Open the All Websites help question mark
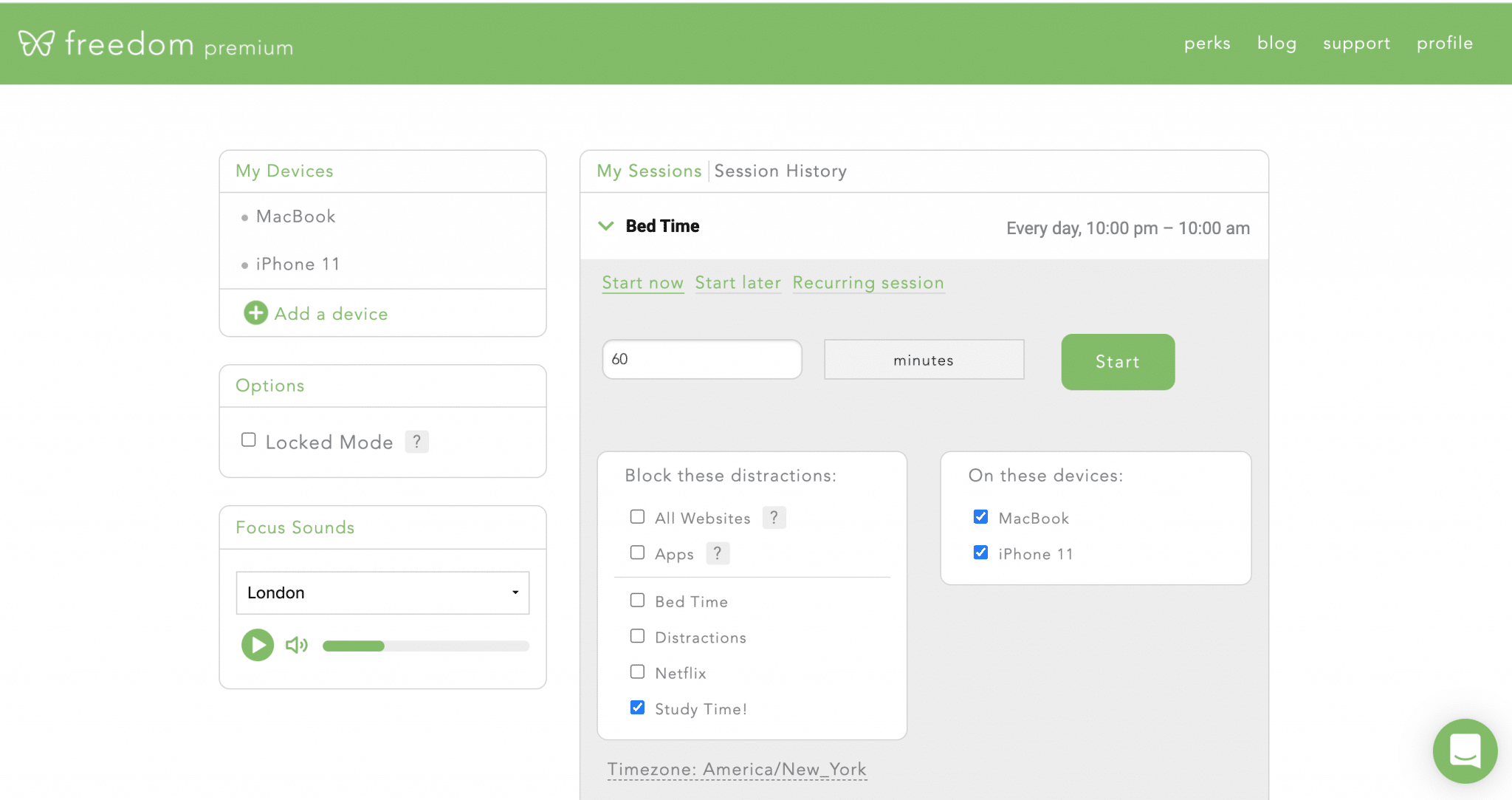 coord(773,517)
